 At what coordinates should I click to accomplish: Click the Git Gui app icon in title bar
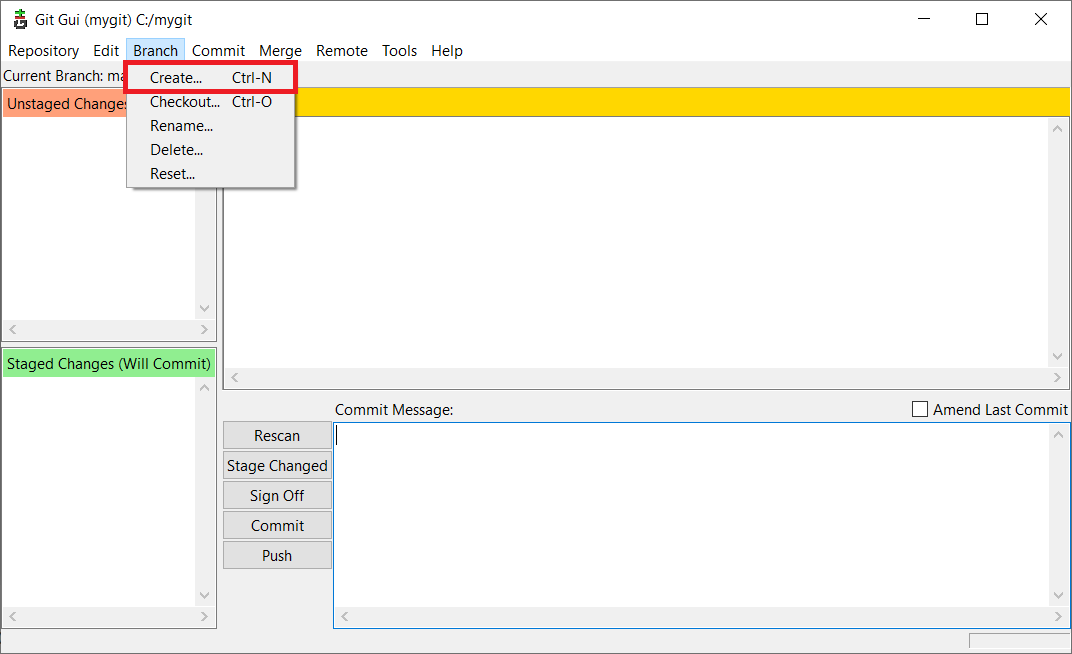click(20, 19)
